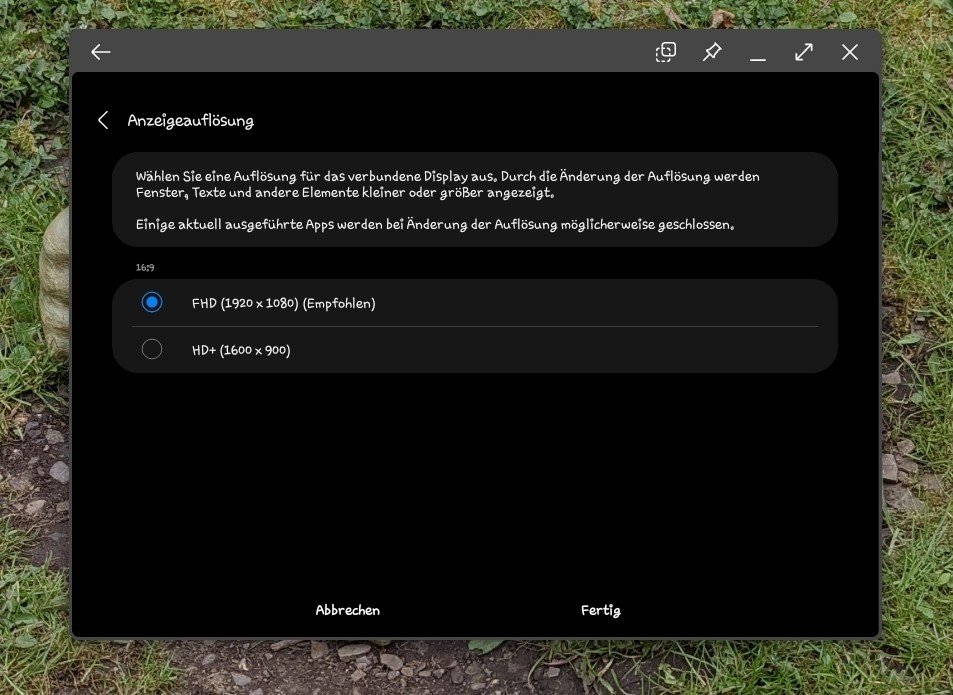Minimize the settings window

pos(757,59)
